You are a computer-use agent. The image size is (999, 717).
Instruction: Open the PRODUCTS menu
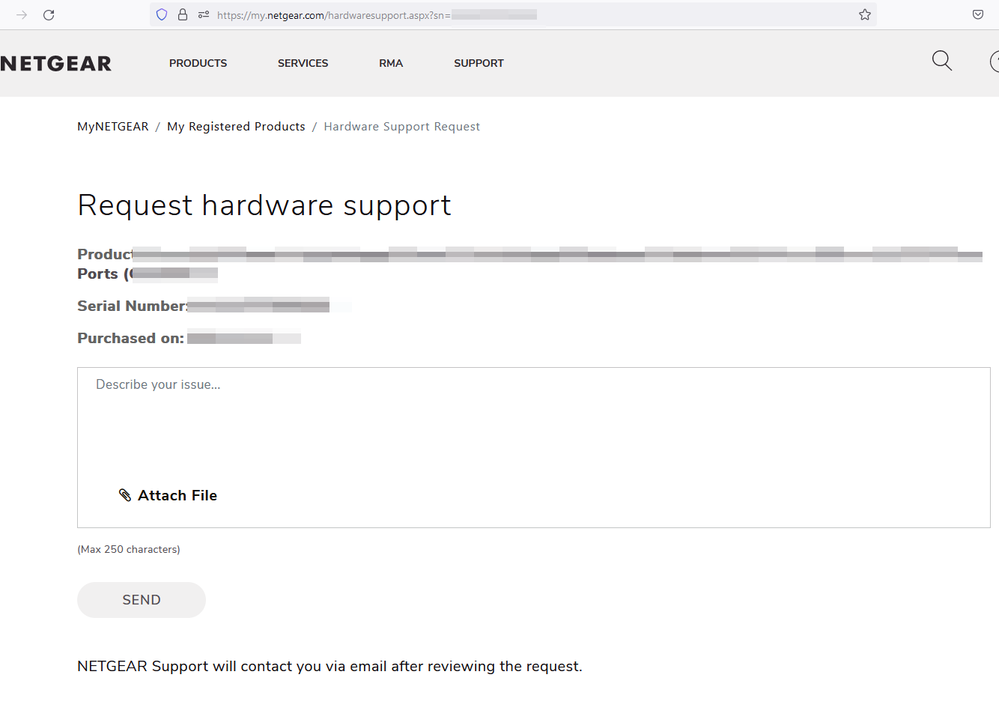(x=197, y=63)
